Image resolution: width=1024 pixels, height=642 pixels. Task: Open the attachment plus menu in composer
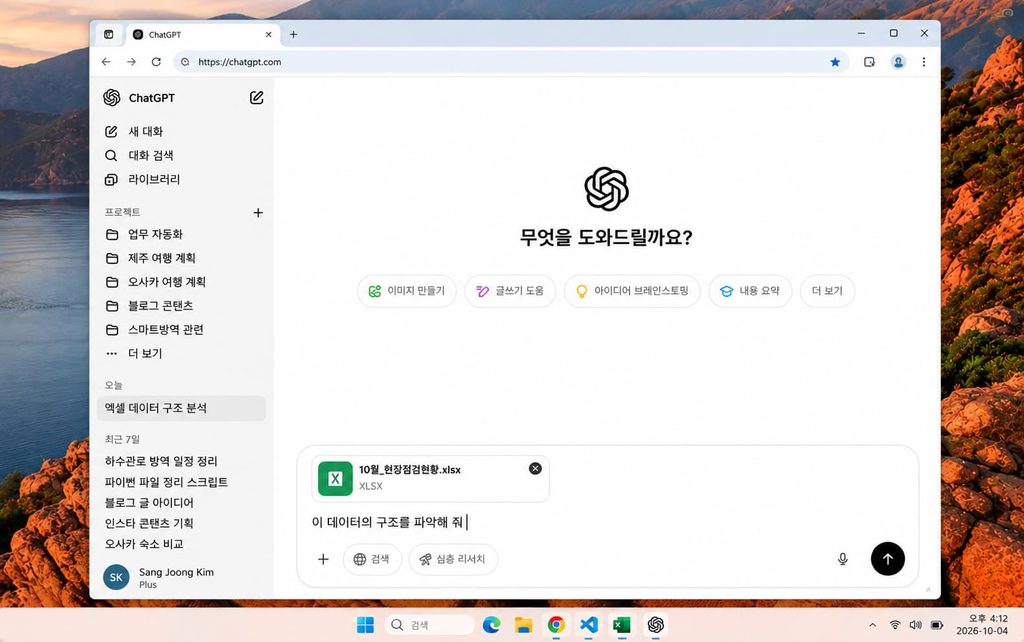click(x=323, y=559)
